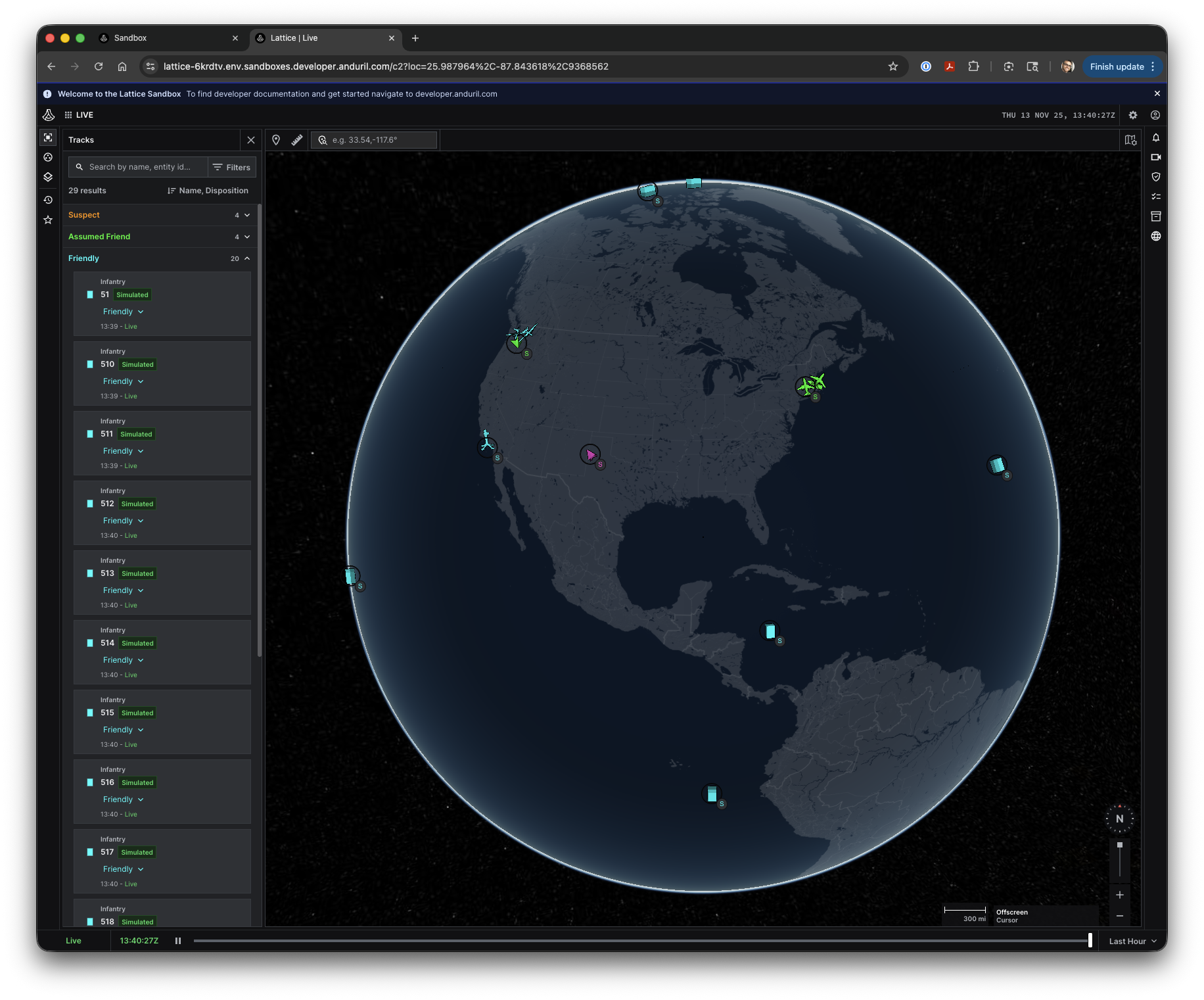Click the map zoom slider handle
Screen dimensions: 1204x1000
click(x=1120, y=845)
